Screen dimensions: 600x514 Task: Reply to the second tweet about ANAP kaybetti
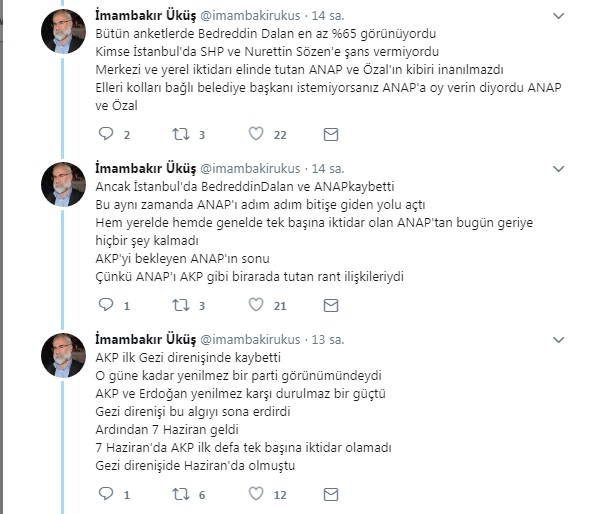tap(108, 305)
